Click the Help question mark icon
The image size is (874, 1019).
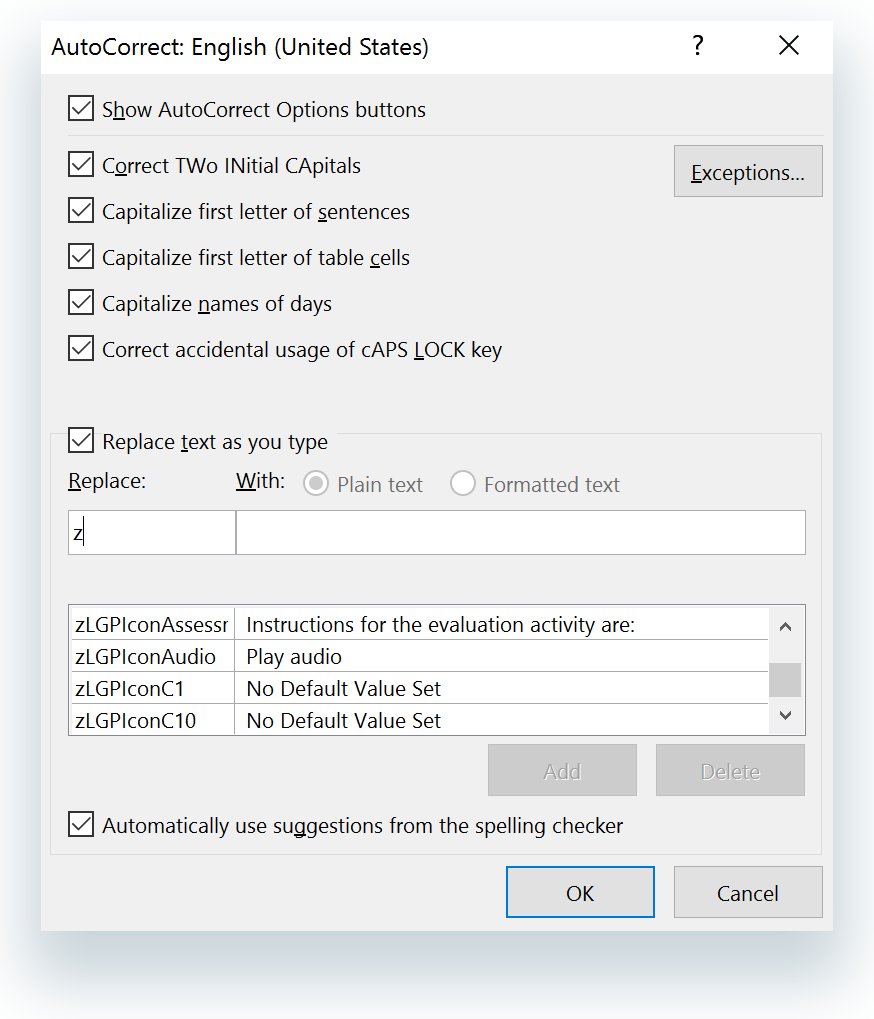point(697,46)
